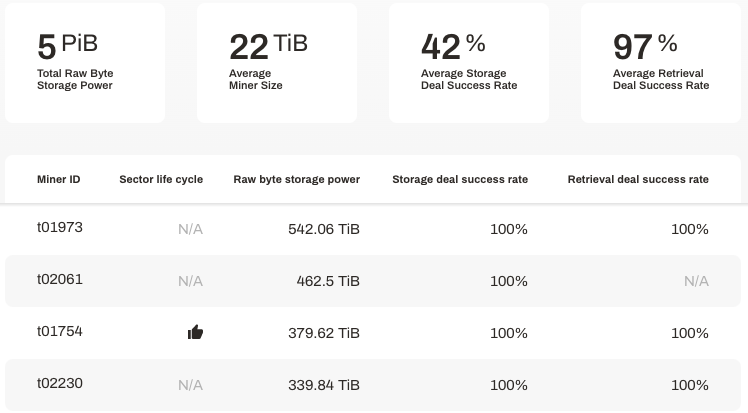Click the 542.06 TiB storage power value
748x413 pixels.
tap(323, 229)
